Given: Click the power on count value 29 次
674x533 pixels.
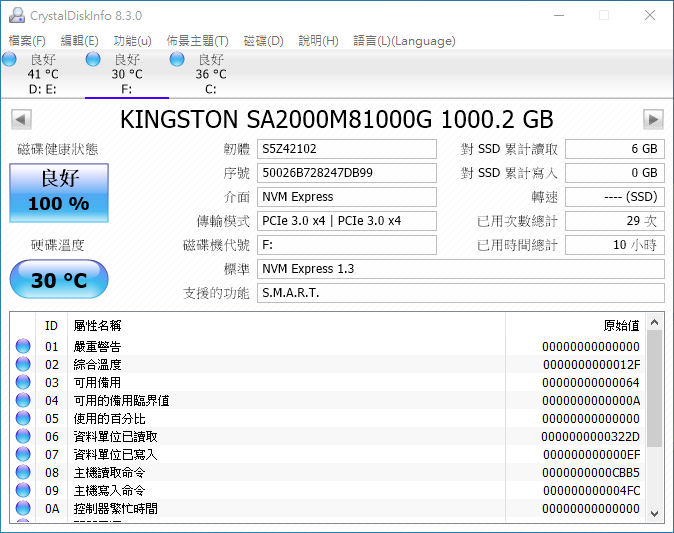Looking at the screenshot, I should coord(615,221).
